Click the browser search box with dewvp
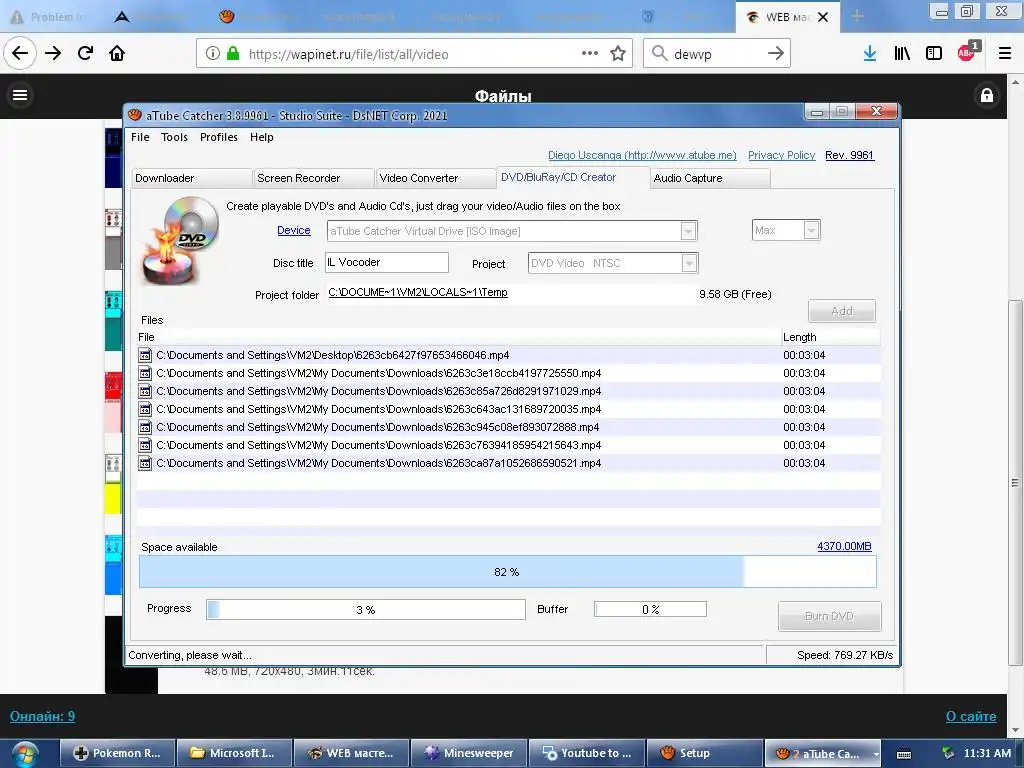Viewport: 1024px width, 768px height. coord(716,54)
